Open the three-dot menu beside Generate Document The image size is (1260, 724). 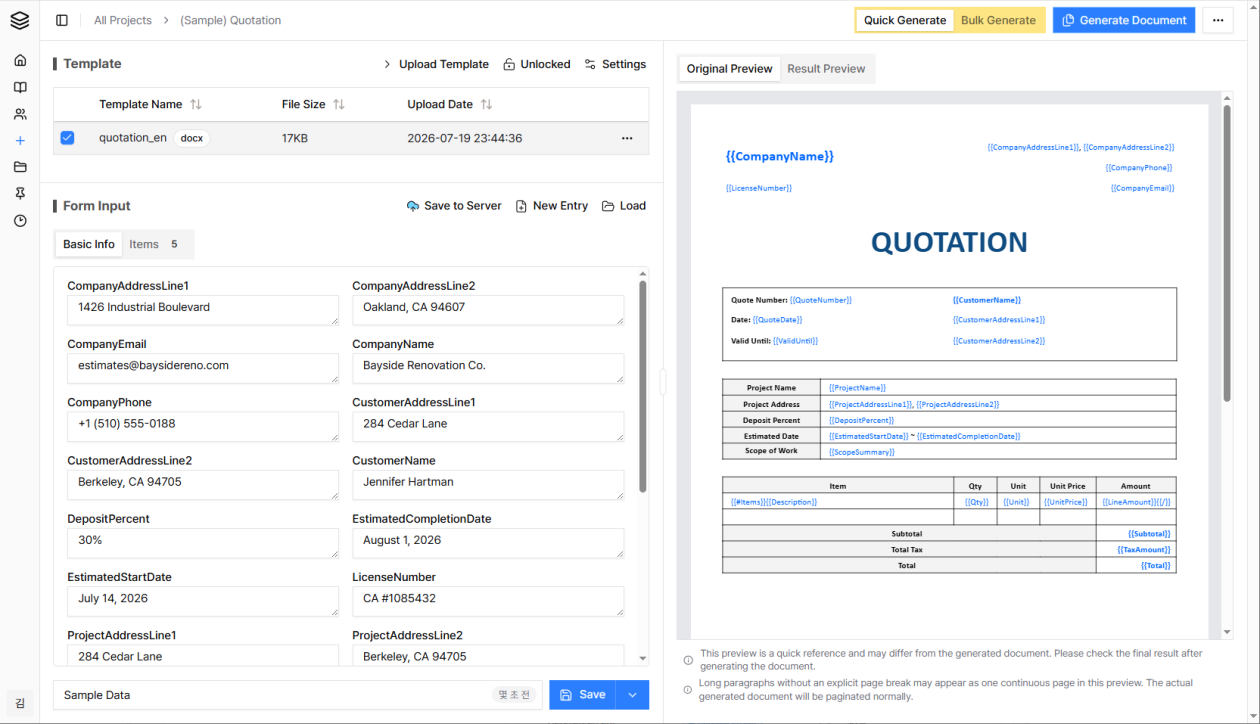(1217, 20)
